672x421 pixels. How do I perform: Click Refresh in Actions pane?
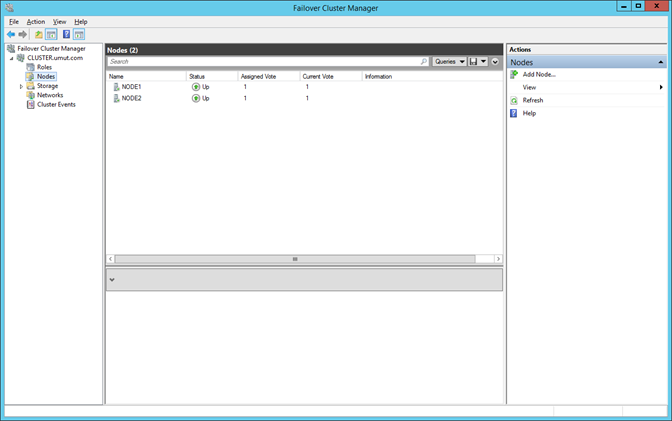pyautogui.click(x=533, y=100)
